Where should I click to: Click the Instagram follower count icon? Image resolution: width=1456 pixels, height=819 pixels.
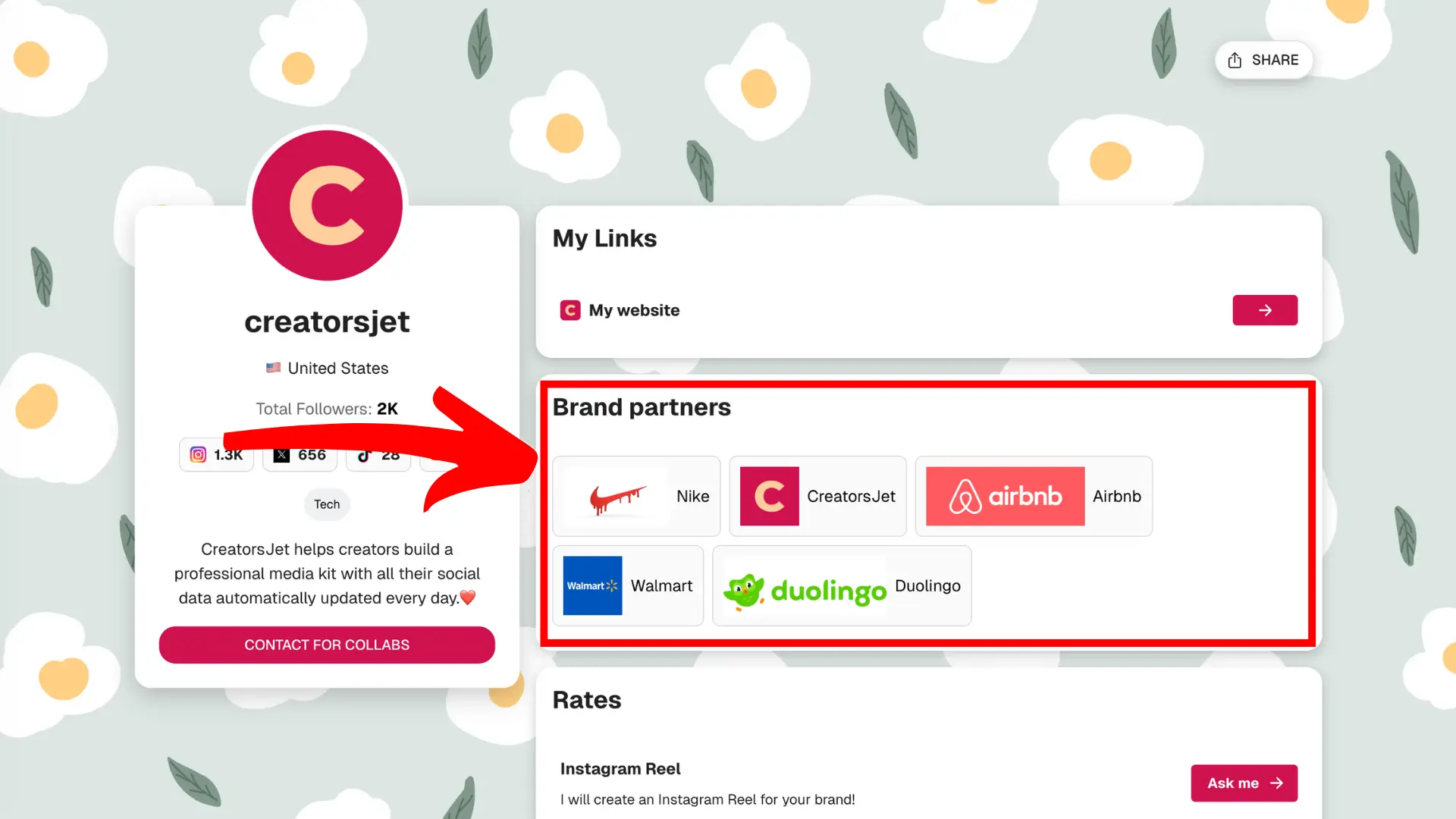[x=199, y=455]
